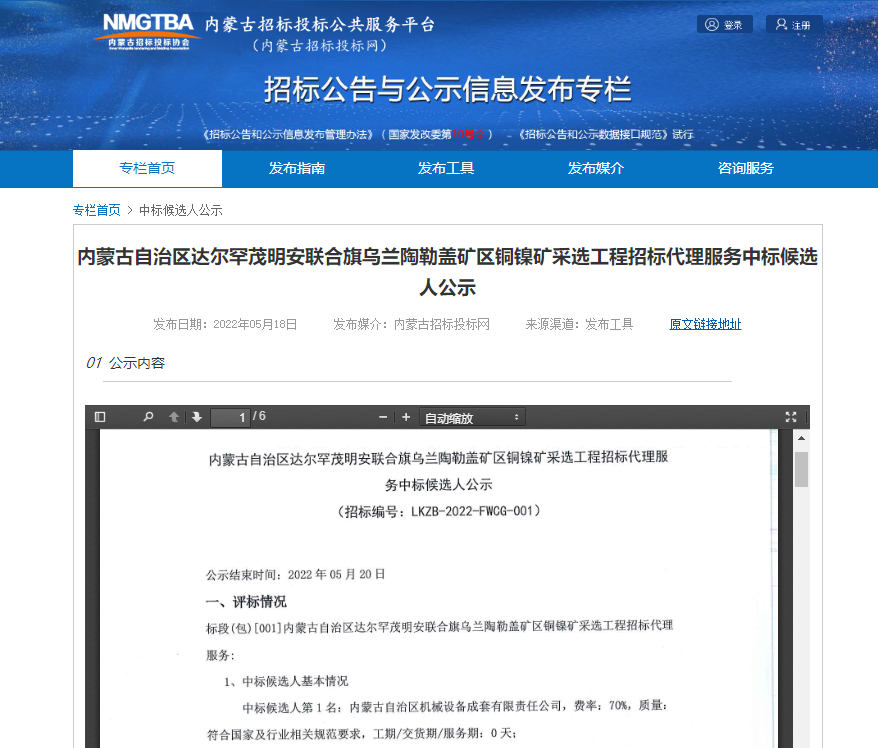Click the 专栏首页 breadcrumb link
Screen dimensions: 878x748
[96, 209]
